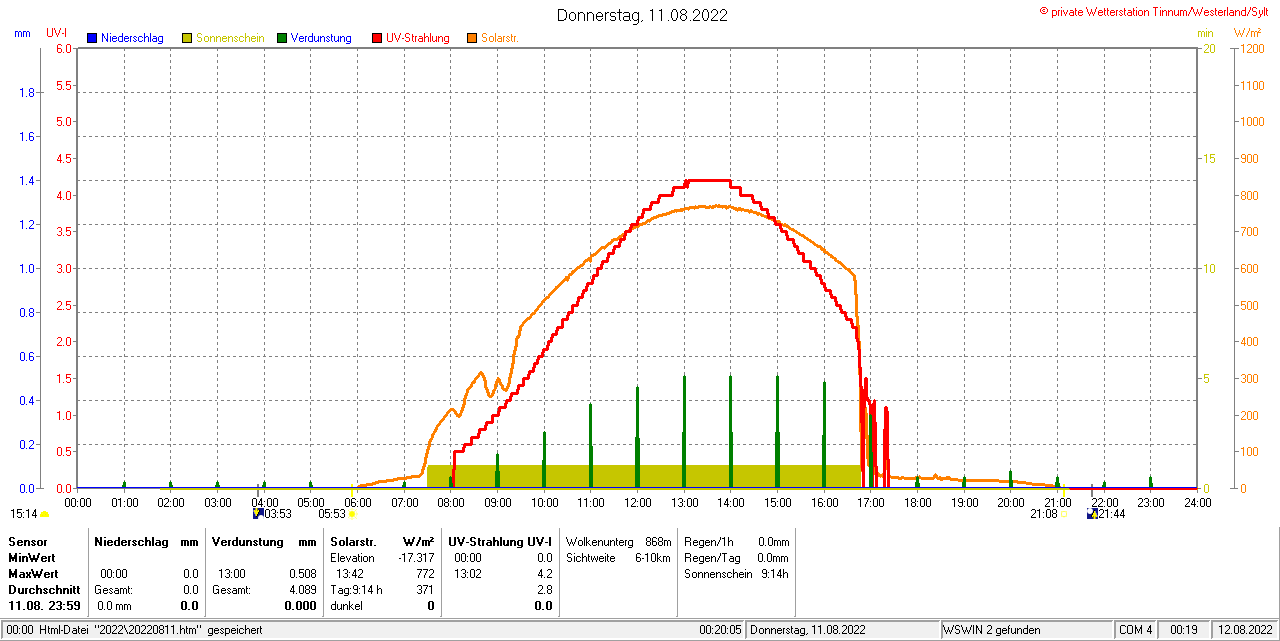Click the sun icon next to 15:14
Screen dimensions: 1280x641
tap(44, 515)
